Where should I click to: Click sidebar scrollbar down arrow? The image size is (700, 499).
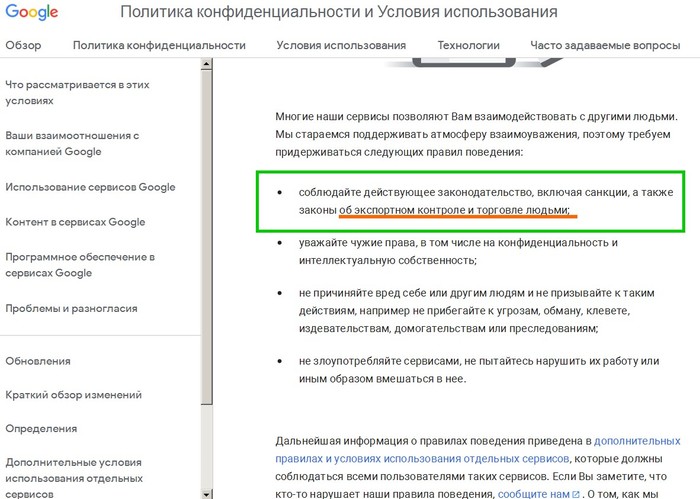(x=206, y=494)
